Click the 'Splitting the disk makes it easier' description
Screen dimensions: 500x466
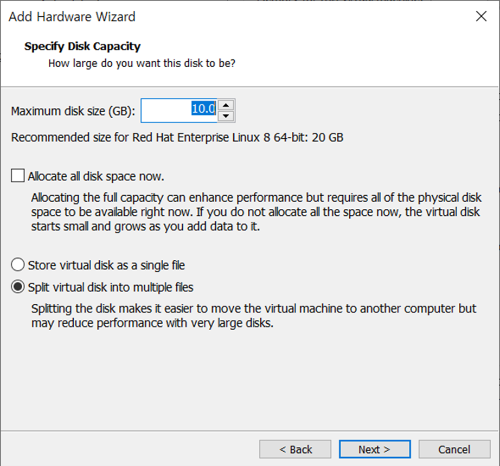click(x=254, y=316)
